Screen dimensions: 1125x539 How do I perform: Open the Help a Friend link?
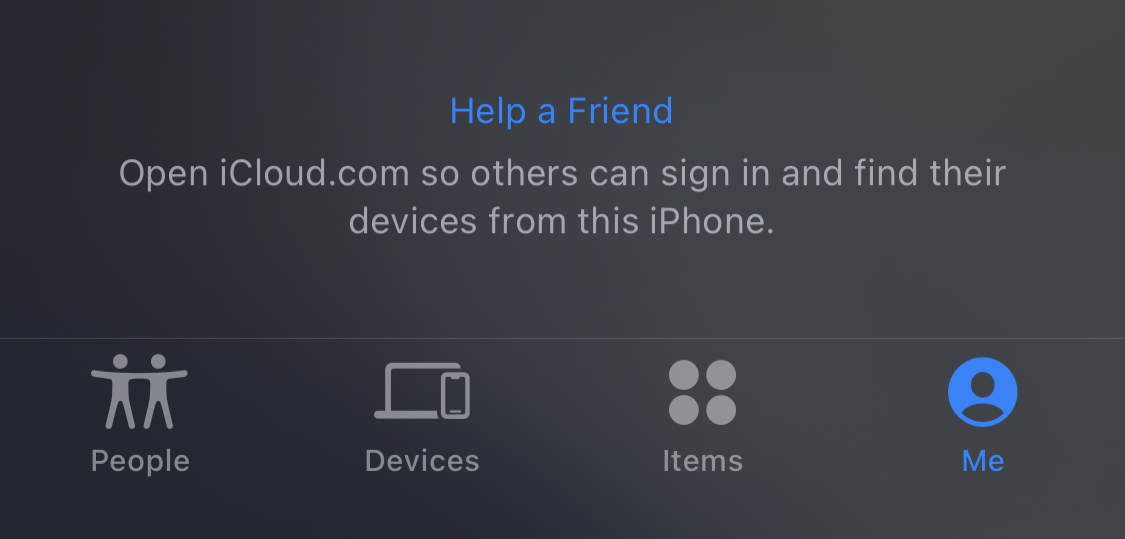tap(561, 111)
